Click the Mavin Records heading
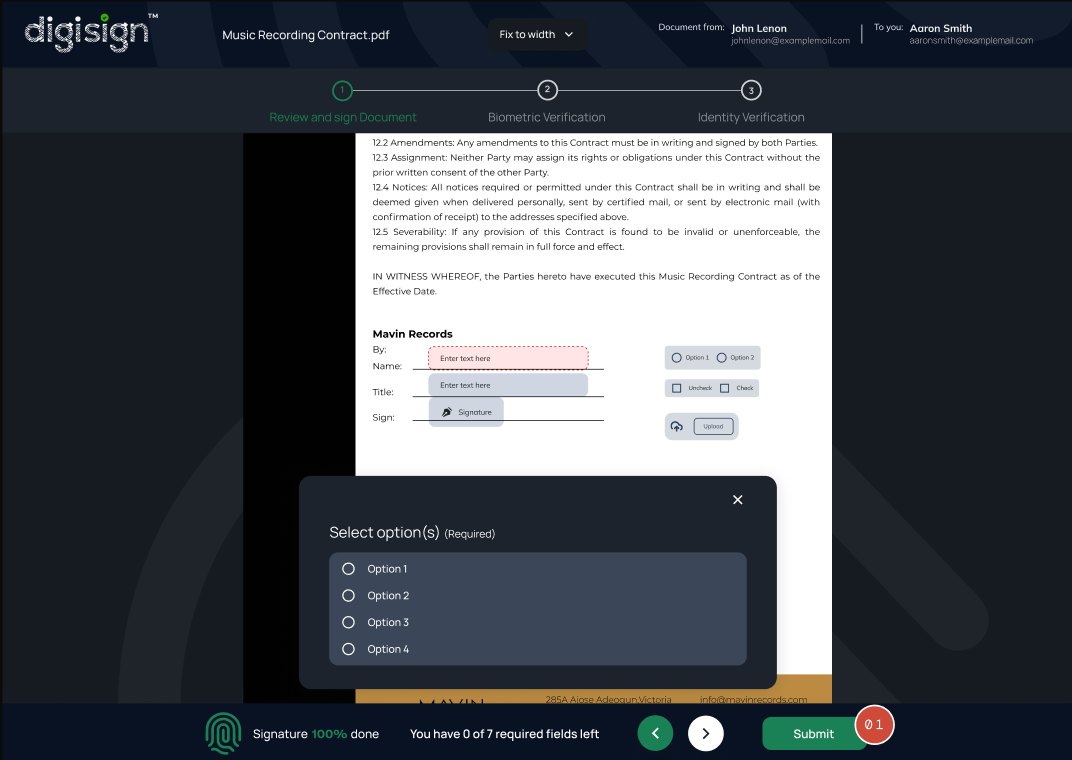 pyautogui.click(x=412, y=334)
